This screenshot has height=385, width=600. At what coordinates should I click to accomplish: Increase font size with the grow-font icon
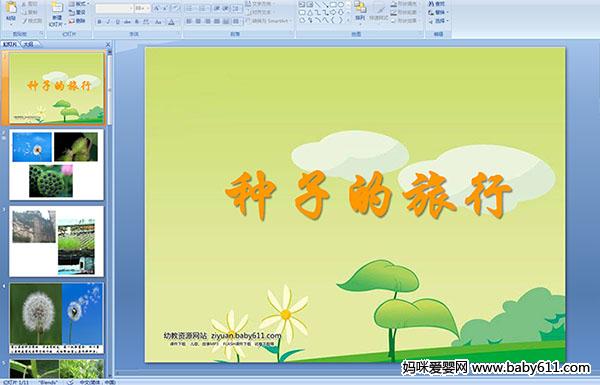[x=157, y=8]
